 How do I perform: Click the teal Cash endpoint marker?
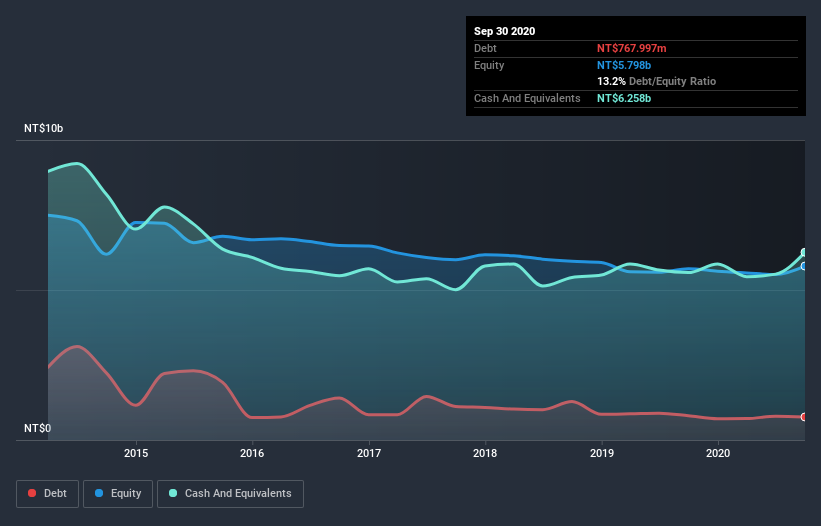click(804, 253)
